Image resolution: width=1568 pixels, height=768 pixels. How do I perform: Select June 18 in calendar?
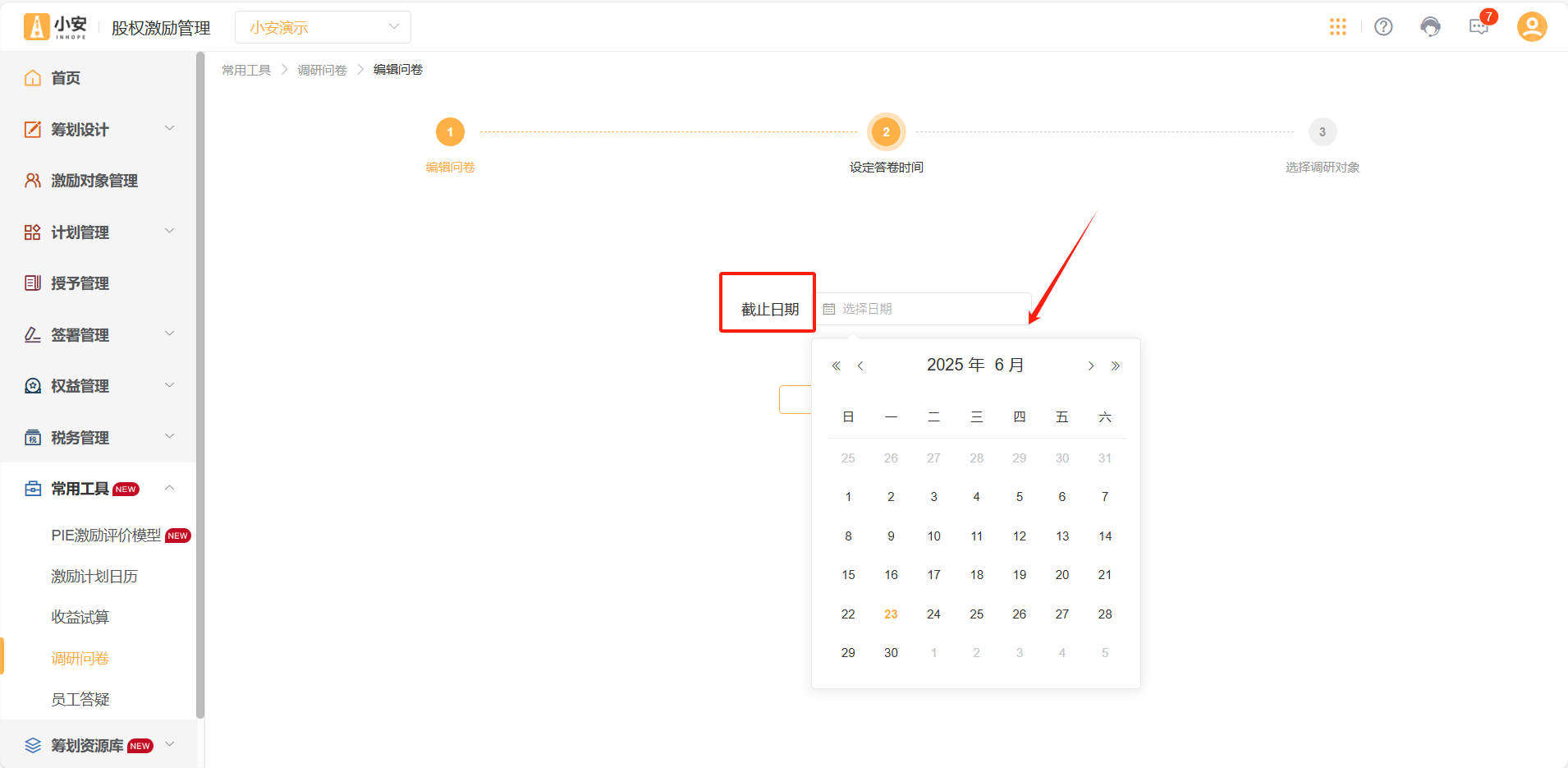pos(977,575)
